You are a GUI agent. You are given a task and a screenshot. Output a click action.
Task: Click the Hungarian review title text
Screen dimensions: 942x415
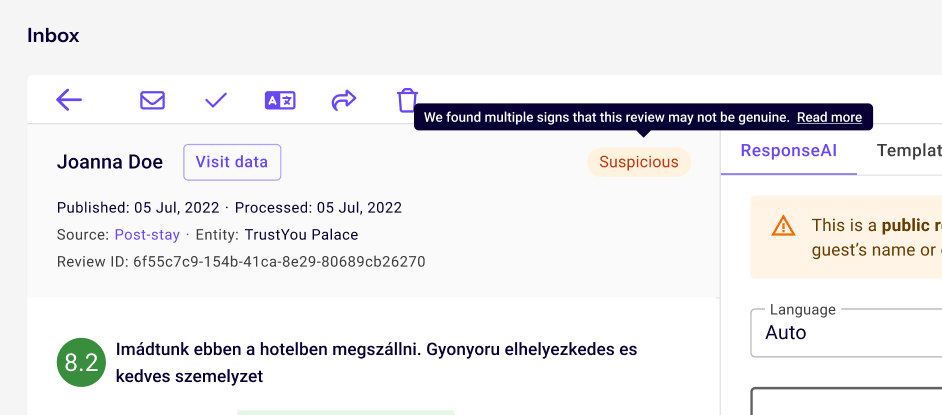tap(376, 363)
